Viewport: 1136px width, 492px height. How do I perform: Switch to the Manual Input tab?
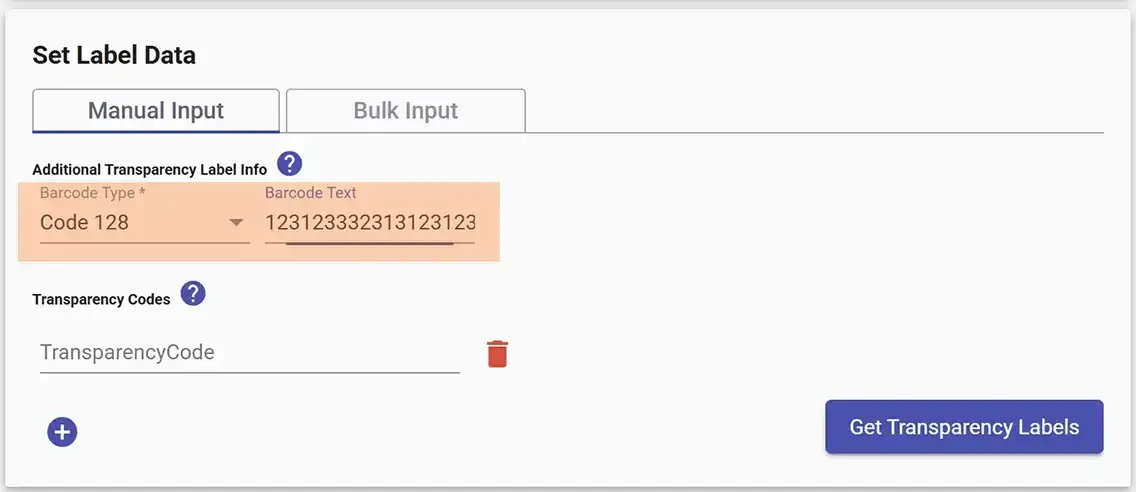click(156, 111)
